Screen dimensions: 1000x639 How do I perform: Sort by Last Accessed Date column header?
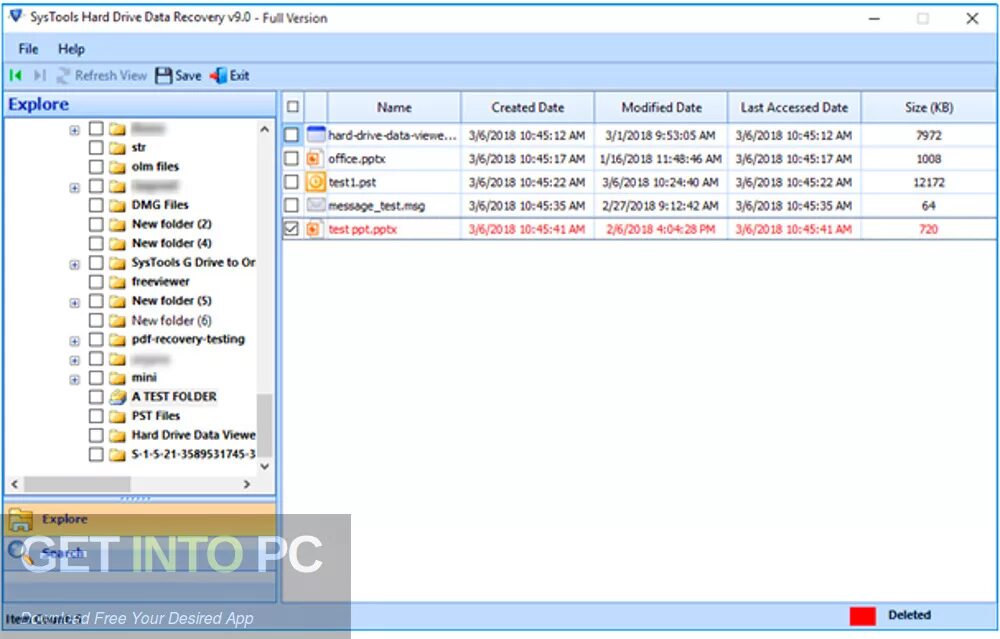tap(794, 107)
